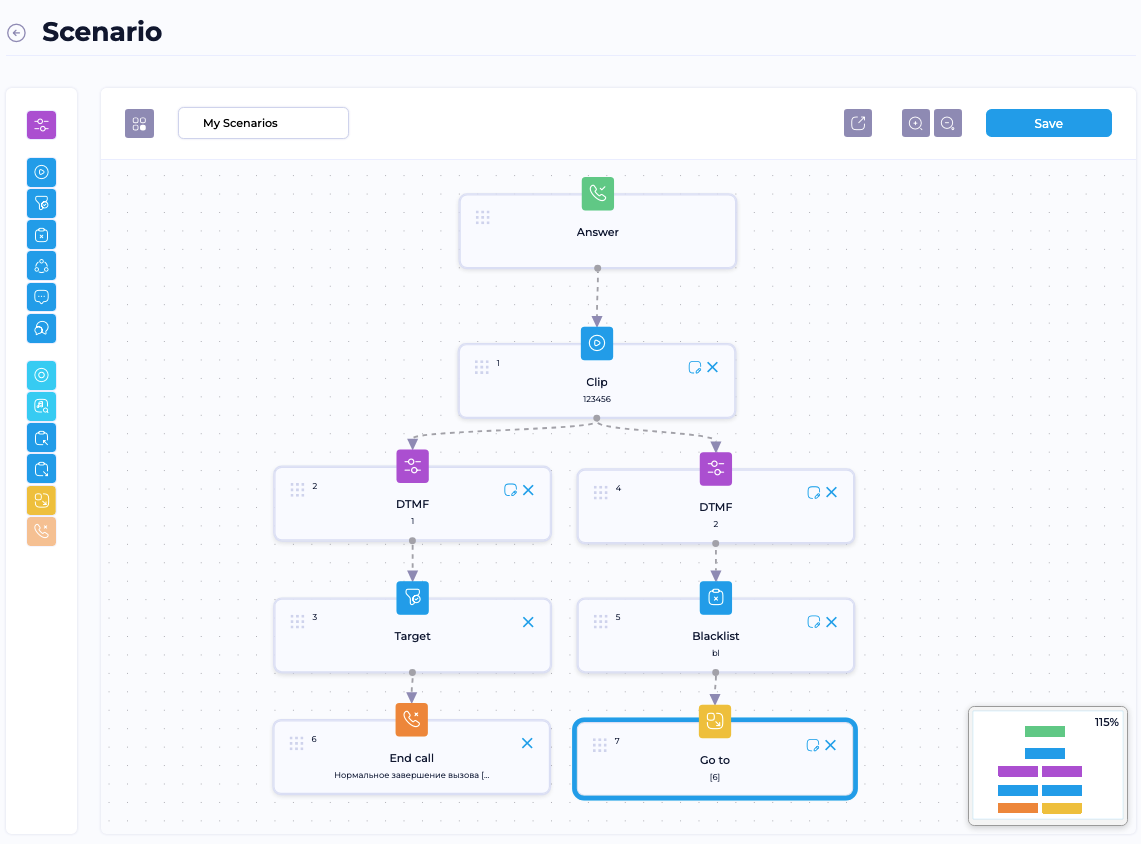The height and width of the screenshot is (844, 1141).
Task: Click the export scenario icon
Action: [858, 123]
